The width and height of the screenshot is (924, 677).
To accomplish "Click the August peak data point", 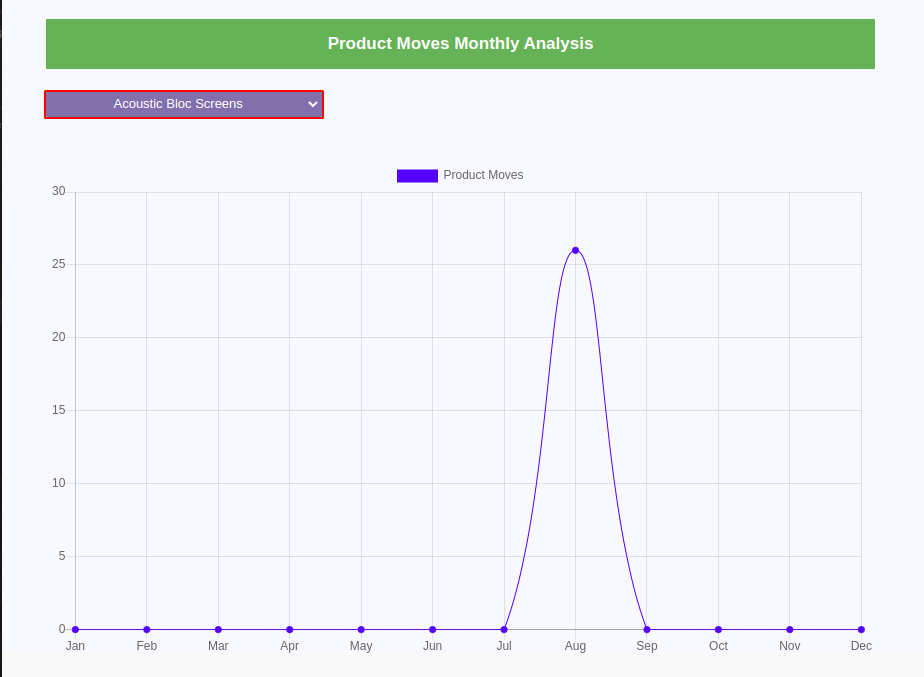I will click(x=575, y=250).
